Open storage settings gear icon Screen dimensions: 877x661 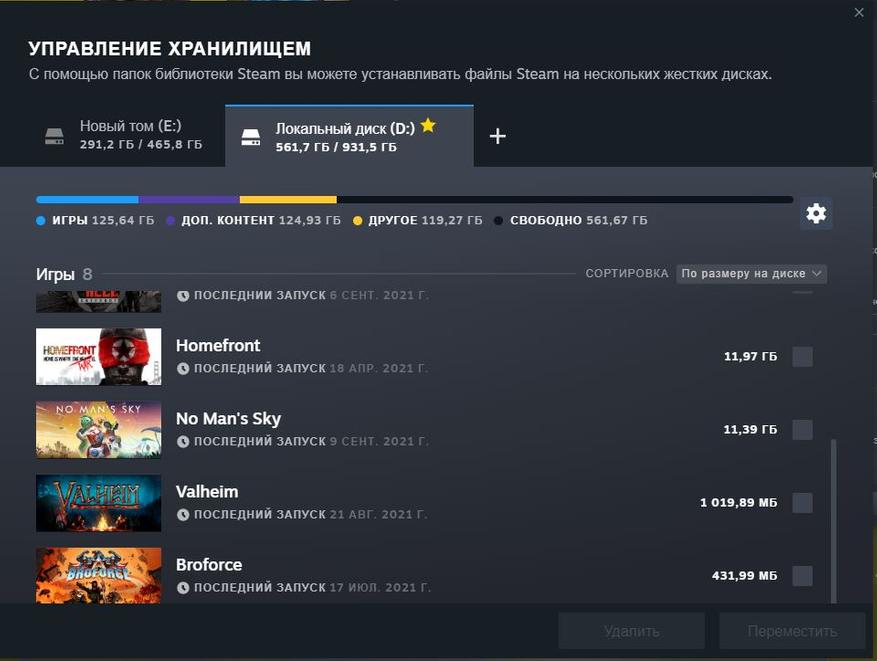click(816, 213)
